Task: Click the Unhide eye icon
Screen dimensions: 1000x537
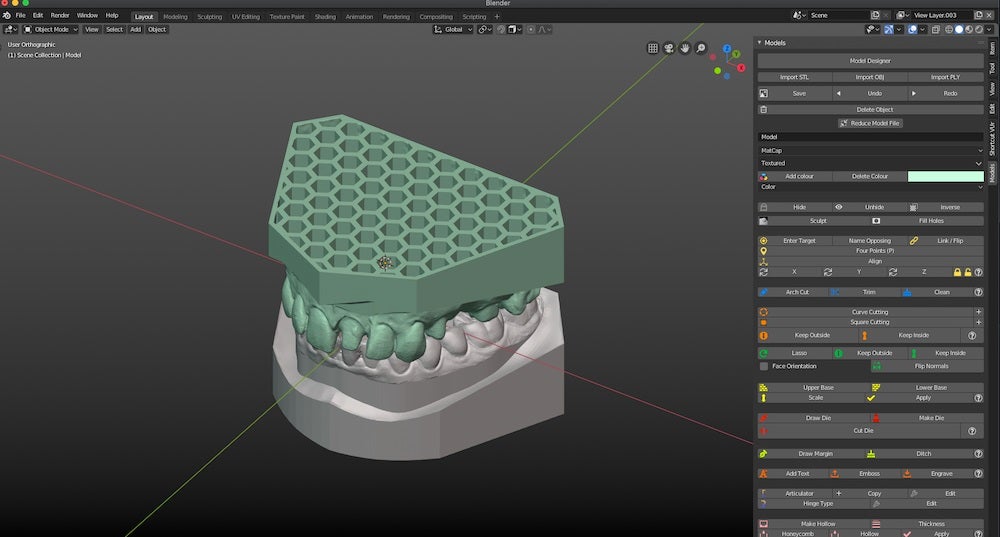Action: coord(838,207)
